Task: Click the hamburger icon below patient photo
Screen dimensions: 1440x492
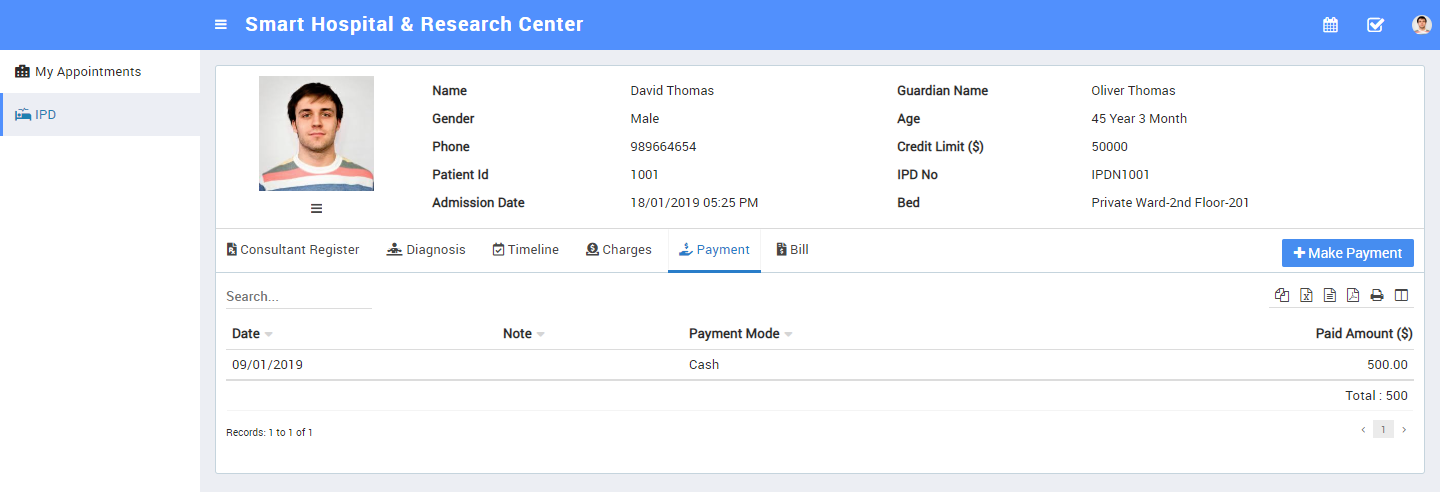Action: click(x=316, y=208)
